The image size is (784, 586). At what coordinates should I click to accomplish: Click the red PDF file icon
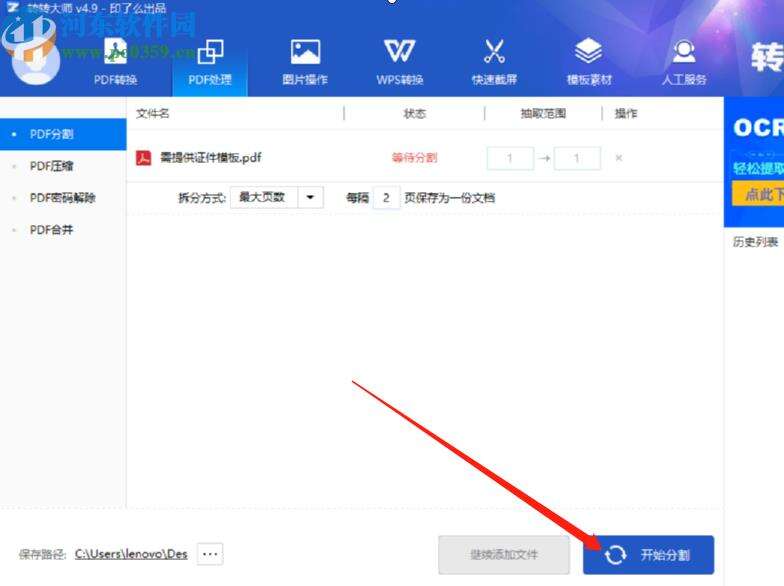click(x=144, y=158)
